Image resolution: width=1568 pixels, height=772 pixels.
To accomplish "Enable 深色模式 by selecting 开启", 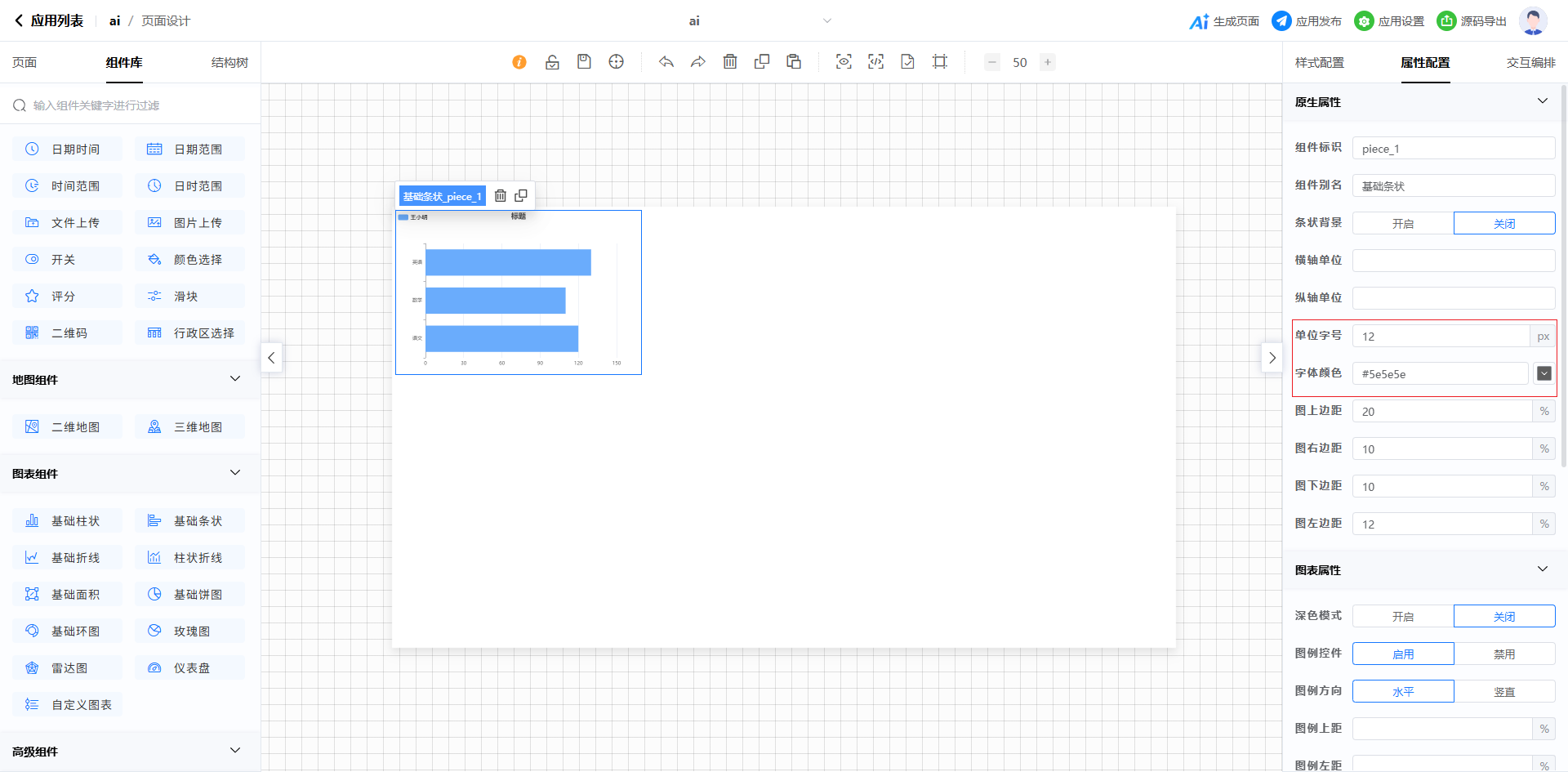I will point(1402,616).
